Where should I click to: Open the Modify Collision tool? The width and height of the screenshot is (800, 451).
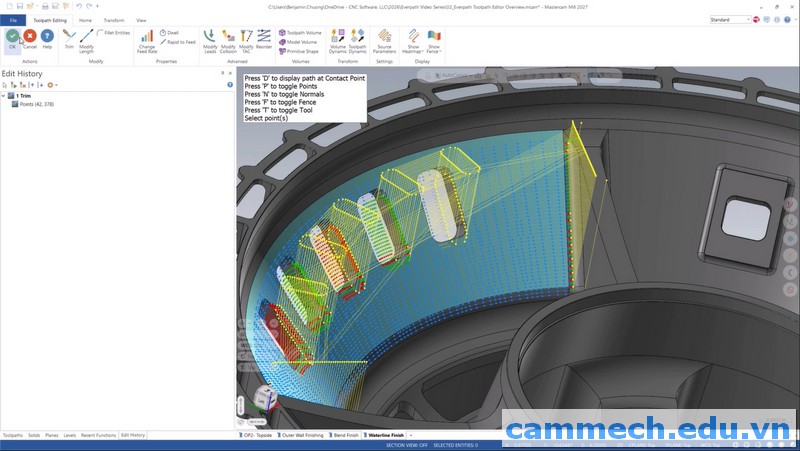(228, 41)
